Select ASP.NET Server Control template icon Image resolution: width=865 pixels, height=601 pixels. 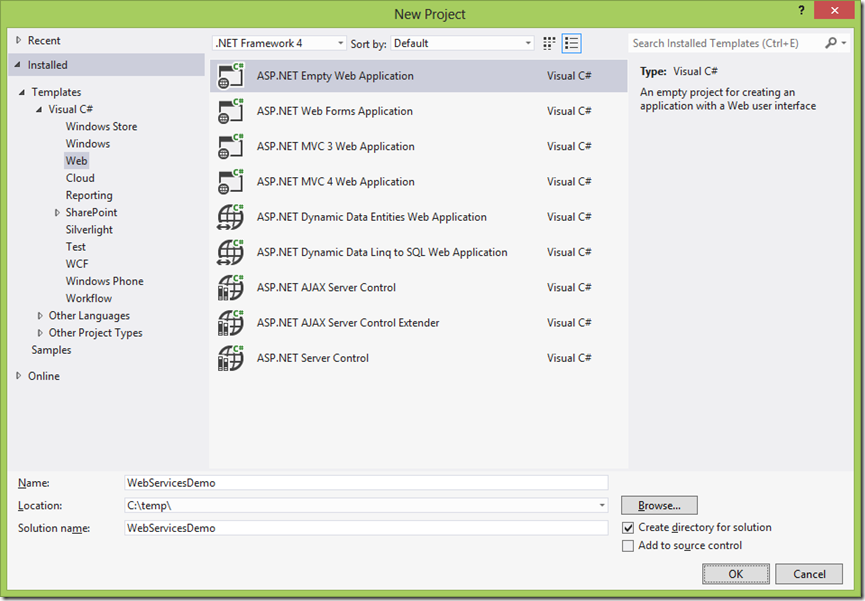point(230,358)
